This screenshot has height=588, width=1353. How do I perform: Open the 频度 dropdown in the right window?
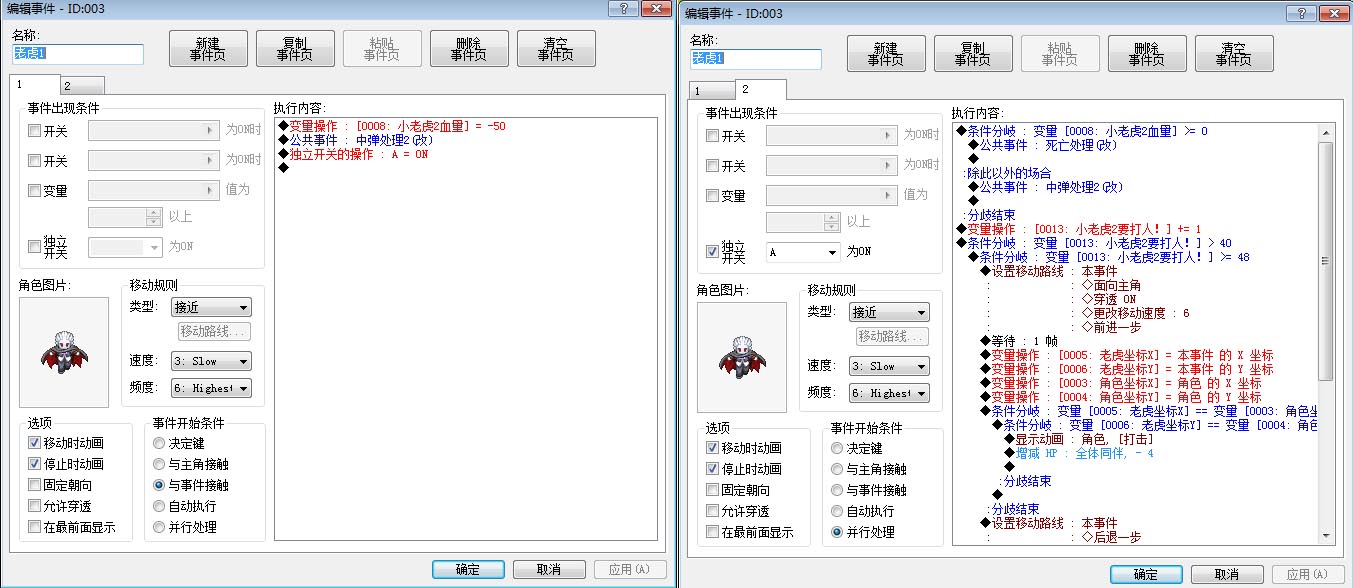[888, 393]
